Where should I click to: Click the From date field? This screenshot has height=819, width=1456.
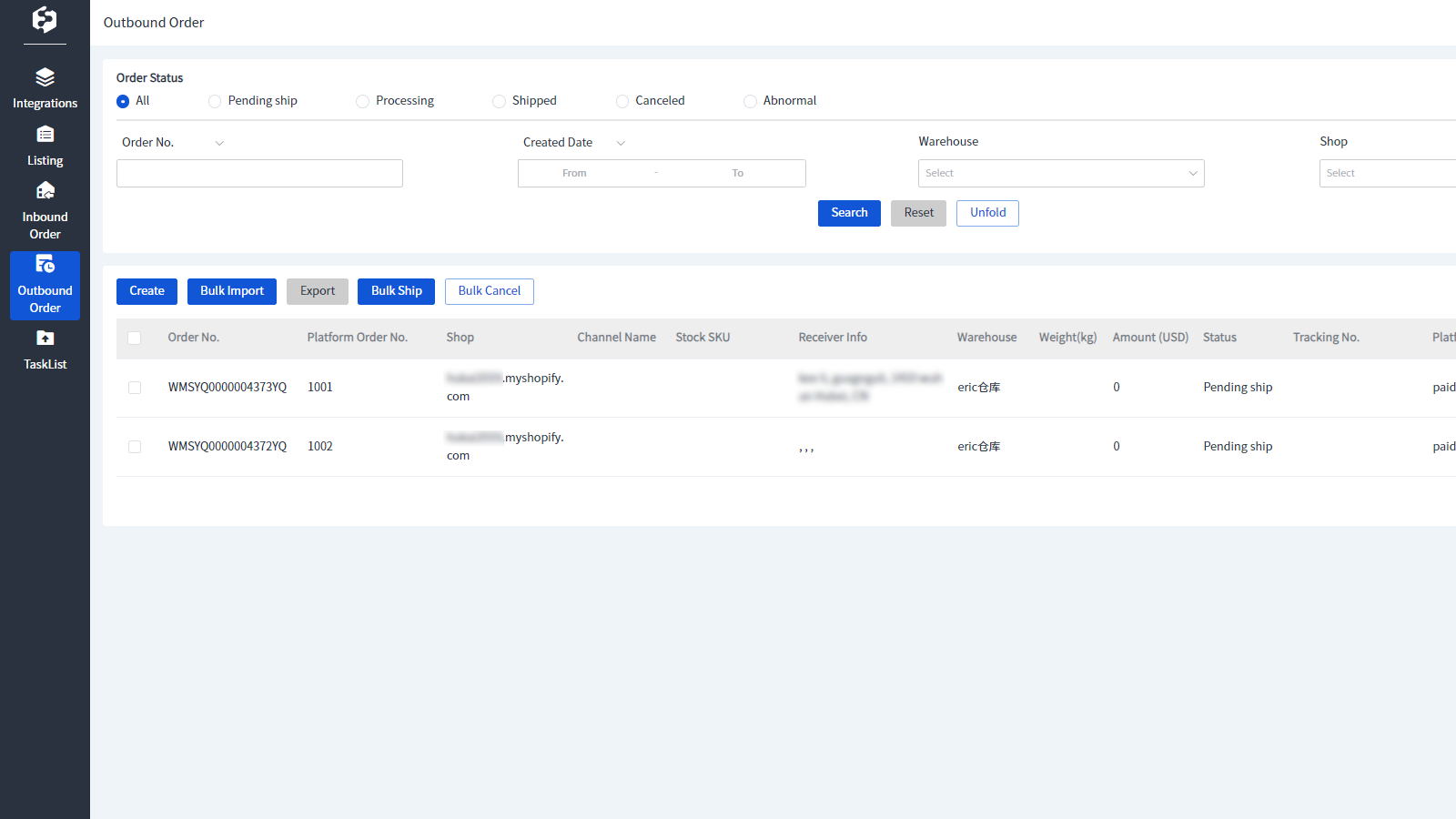coord(574,173)
